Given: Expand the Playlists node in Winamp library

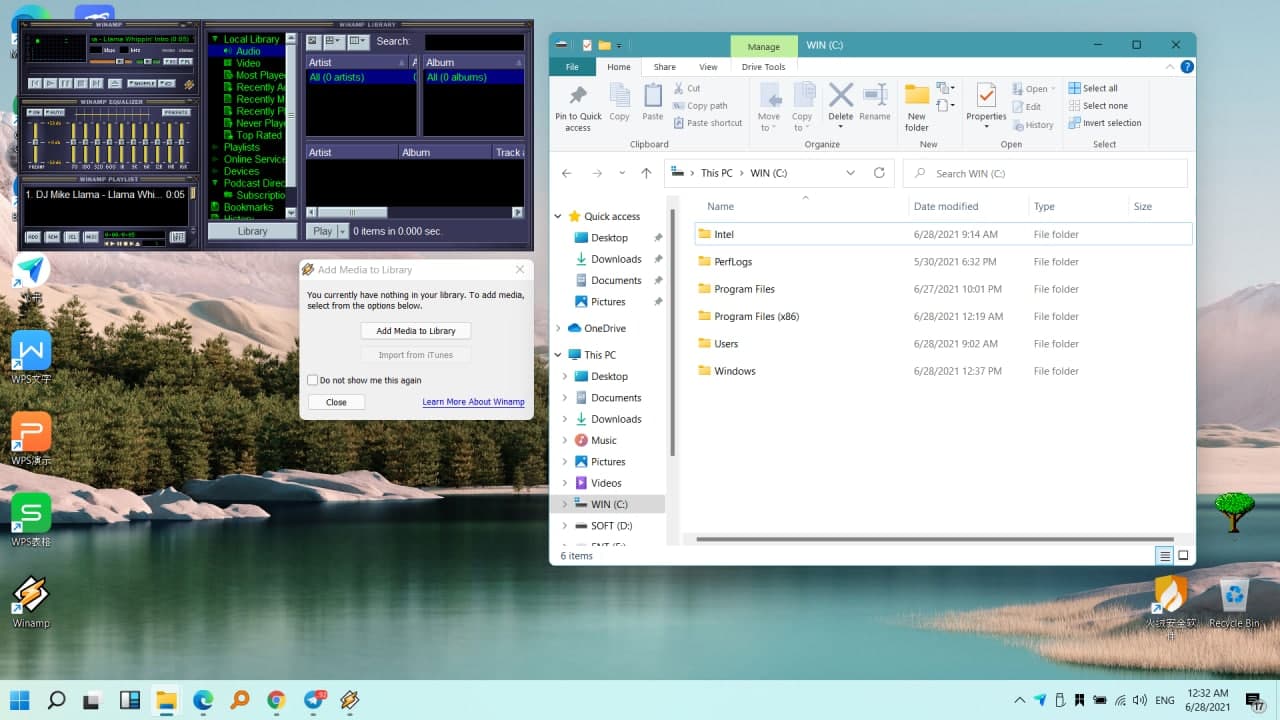Looking at the screenshot, I should [215, 147].
